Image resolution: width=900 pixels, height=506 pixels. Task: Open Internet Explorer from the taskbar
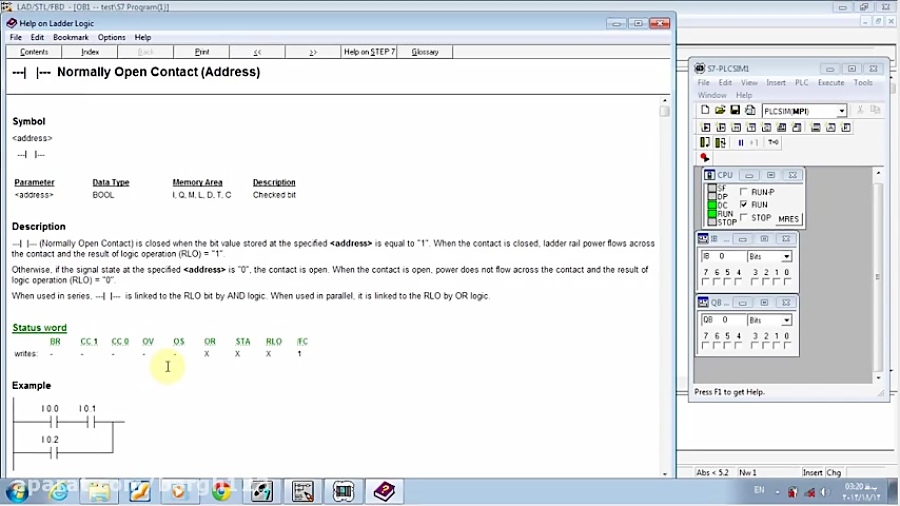[x=59, y=491]
